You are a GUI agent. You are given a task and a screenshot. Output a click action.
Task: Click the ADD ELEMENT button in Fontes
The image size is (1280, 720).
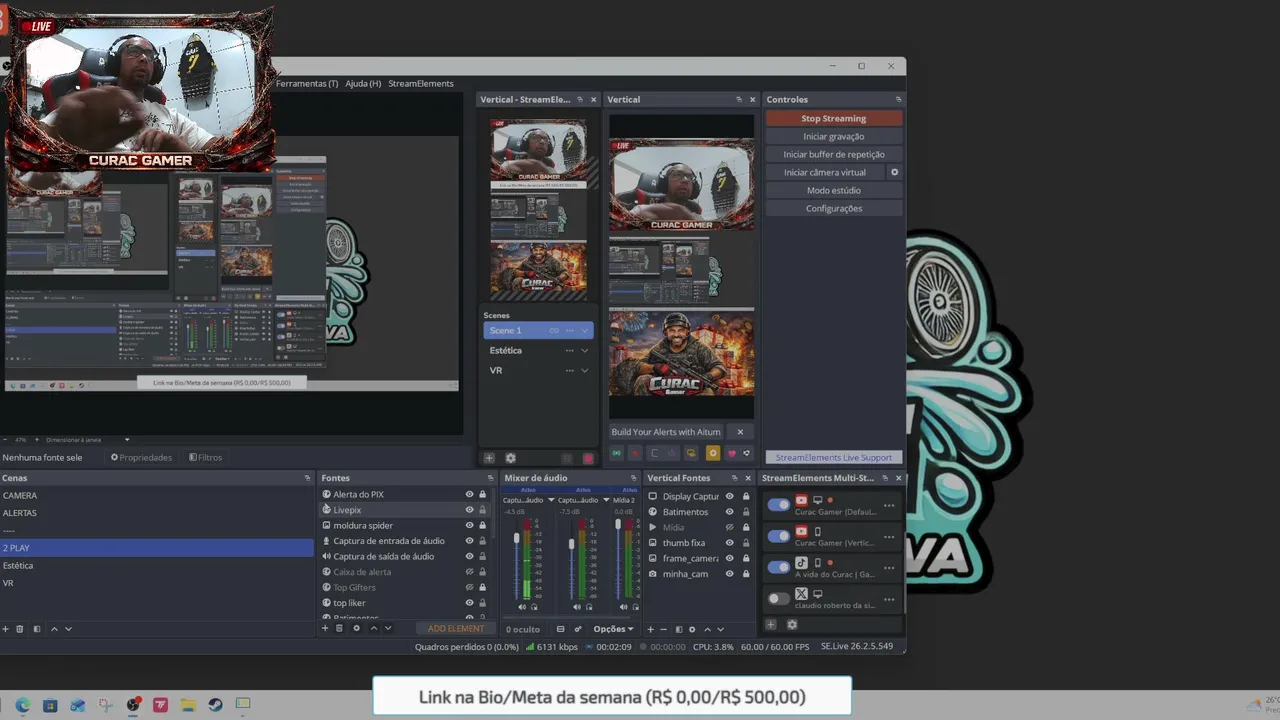[x=456, y=628]
